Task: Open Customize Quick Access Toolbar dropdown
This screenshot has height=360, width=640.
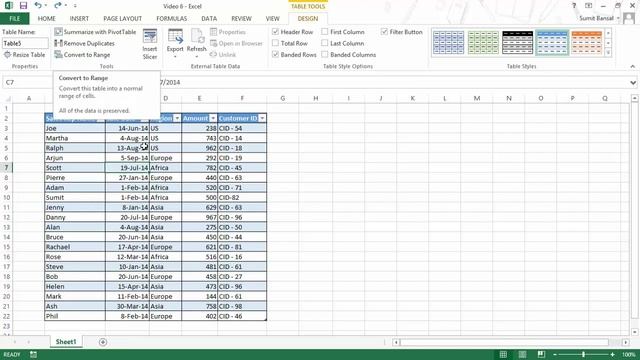Action: pyautogui.click(x=75, y=6)
